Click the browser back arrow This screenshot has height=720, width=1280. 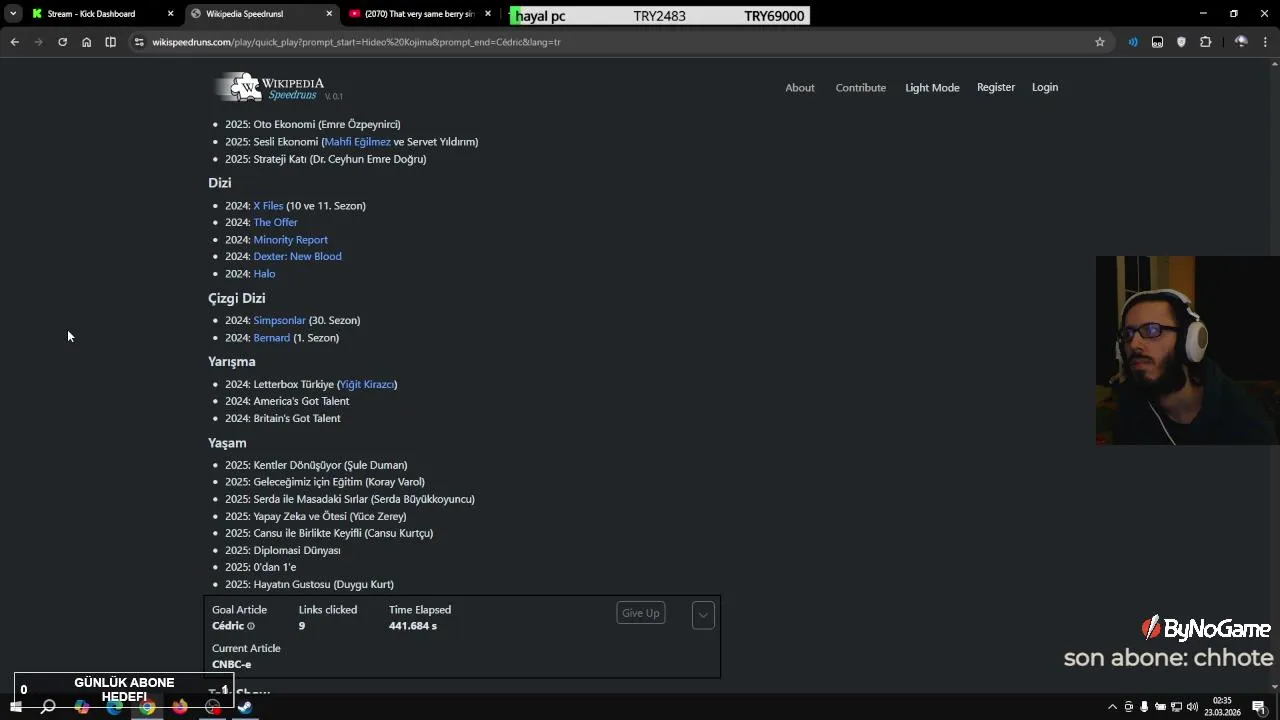tap(14, 42)
